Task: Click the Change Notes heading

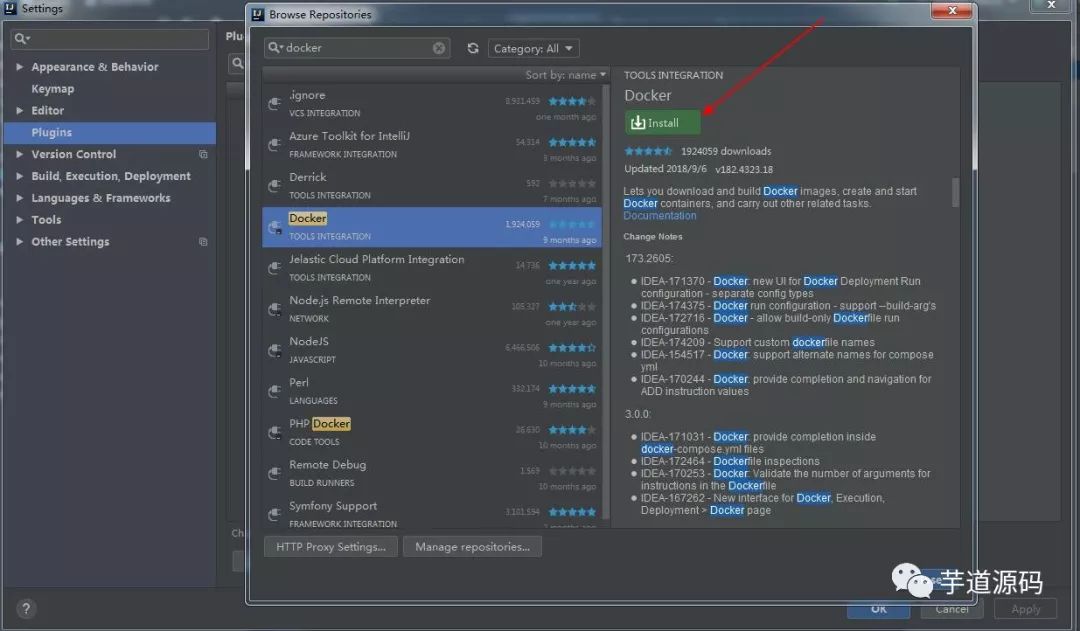Action: click(x=653, y=236)
